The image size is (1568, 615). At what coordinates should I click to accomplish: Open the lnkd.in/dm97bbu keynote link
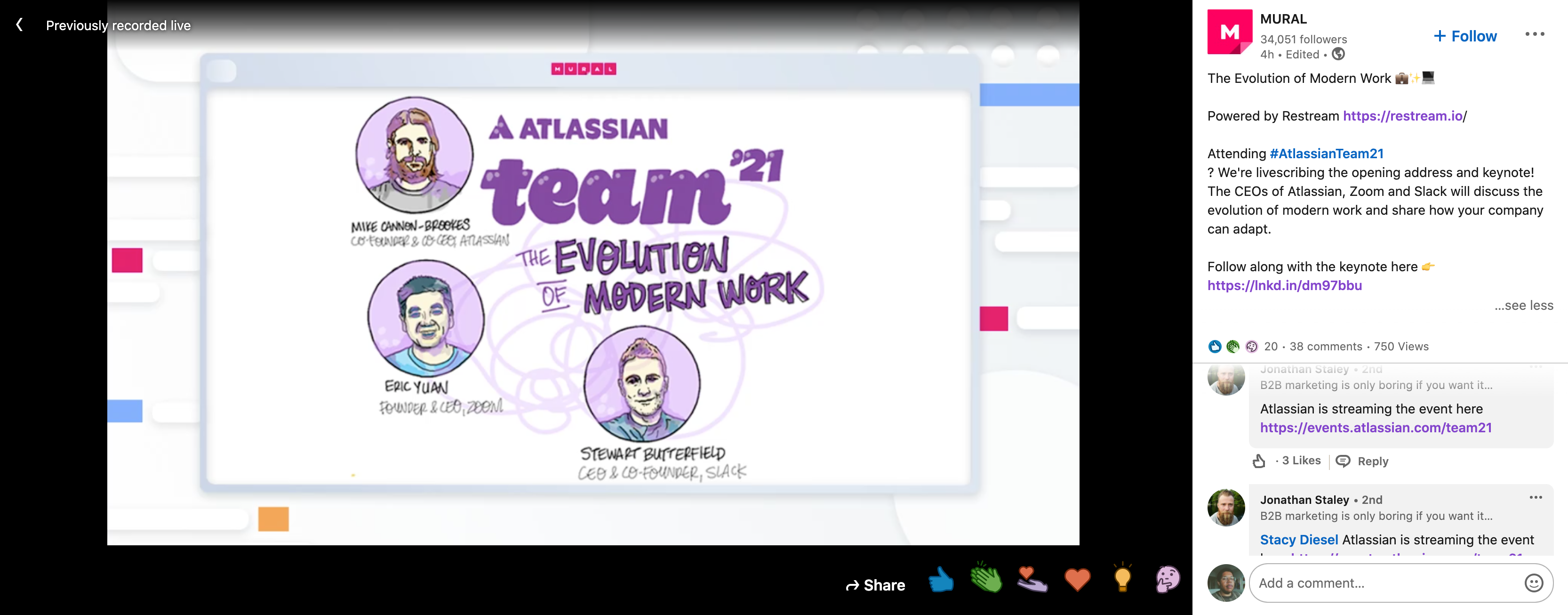[1284, 285]
